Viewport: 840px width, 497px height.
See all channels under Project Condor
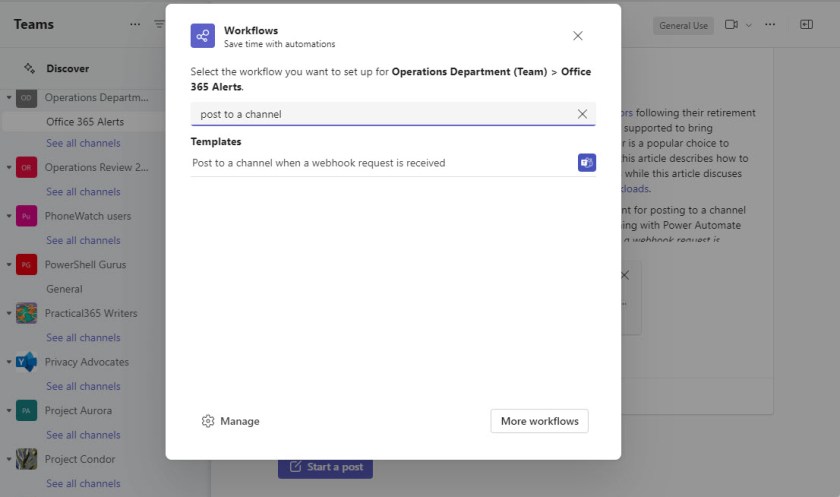pyautogui.click(x=83, y=484)
